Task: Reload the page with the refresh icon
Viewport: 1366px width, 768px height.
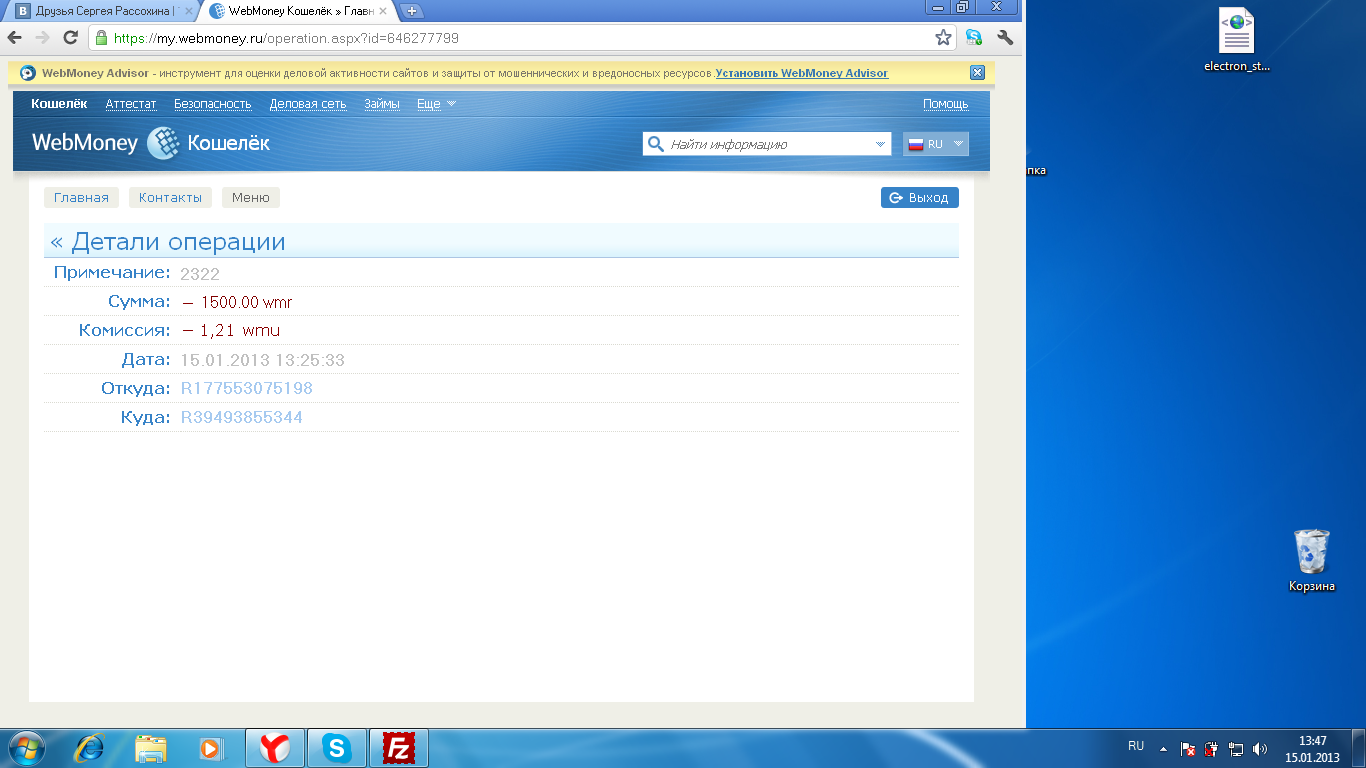Action: [x=70, y=37]
